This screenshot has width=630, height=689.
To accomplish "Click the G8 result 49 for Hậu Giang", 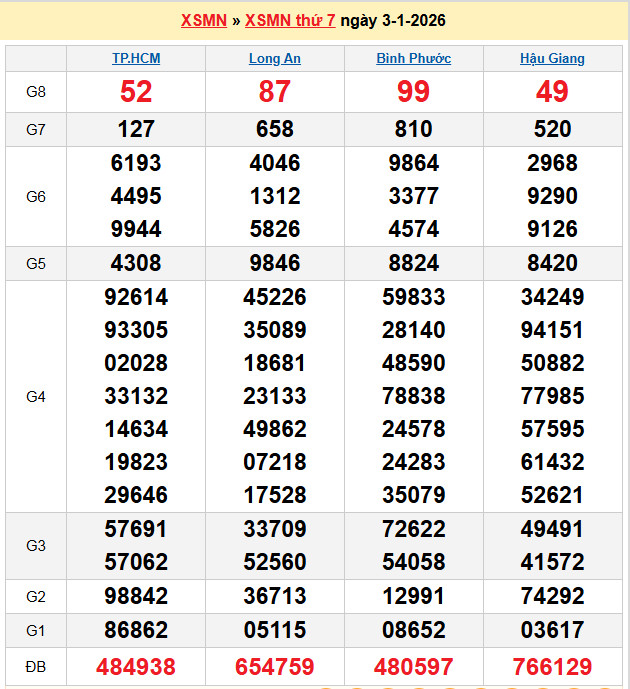I will 552,92.
